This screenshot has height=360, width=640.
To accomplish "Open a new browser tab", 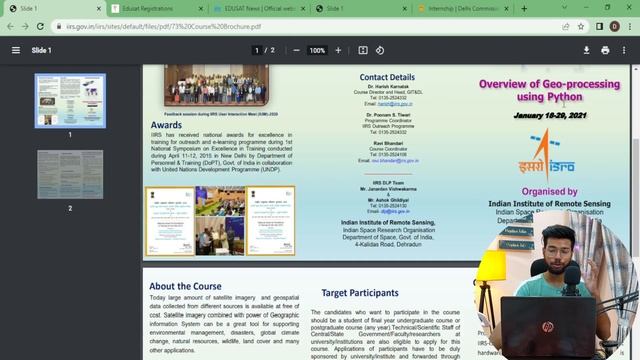I will [x=524, y=9].
